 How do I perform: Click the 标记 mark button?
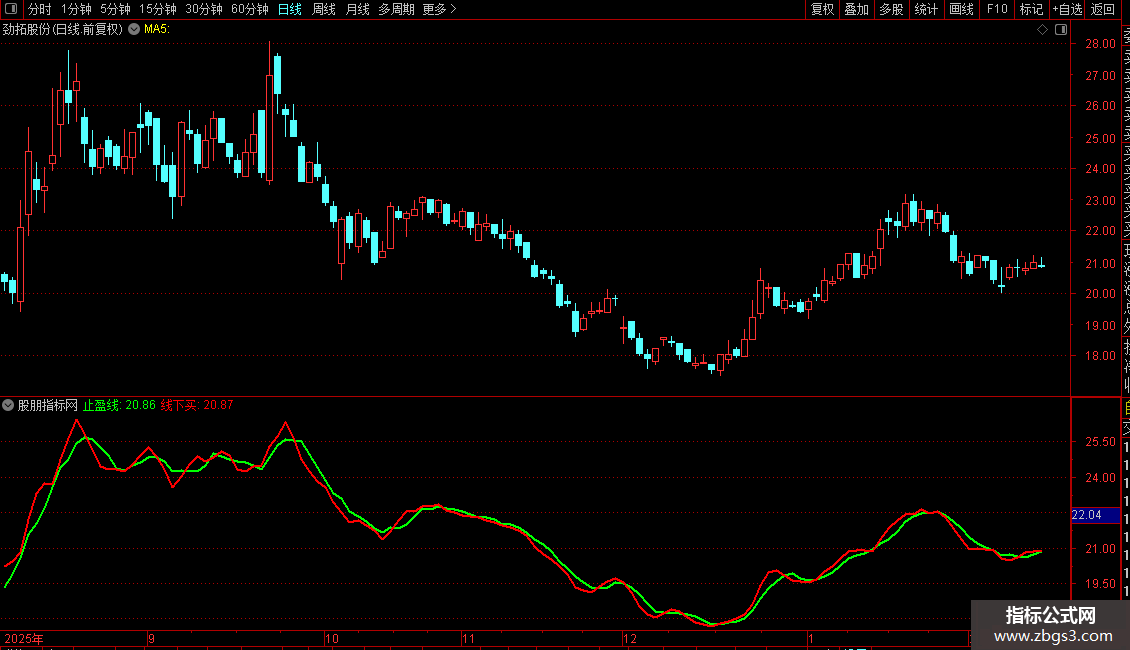pos(1031,9)
